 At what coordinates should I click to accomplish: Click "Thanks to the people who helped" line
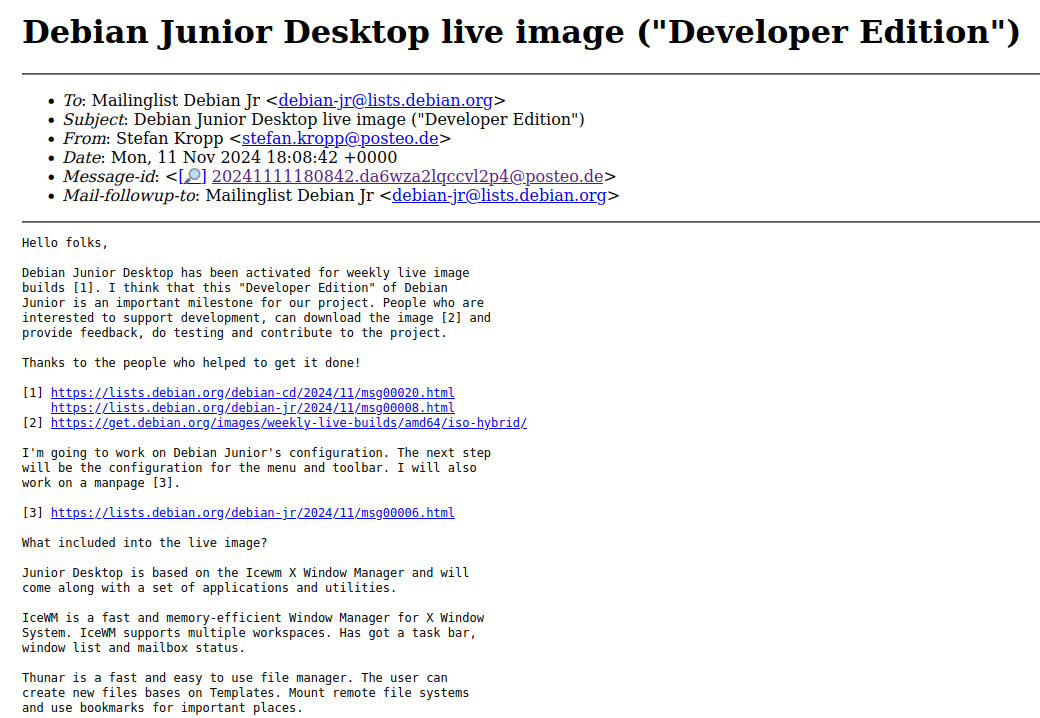pyautogui.click(x=191, y=363)
